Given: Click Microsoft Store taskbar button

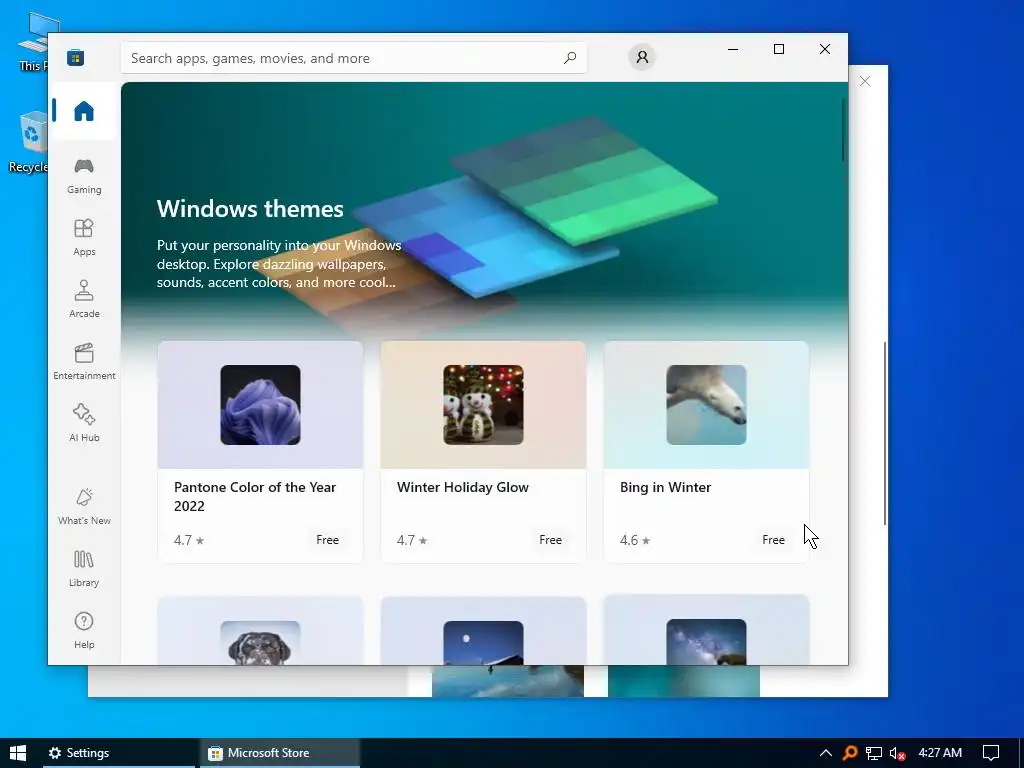Looking at the screenshot, I should tap(280, 753).
